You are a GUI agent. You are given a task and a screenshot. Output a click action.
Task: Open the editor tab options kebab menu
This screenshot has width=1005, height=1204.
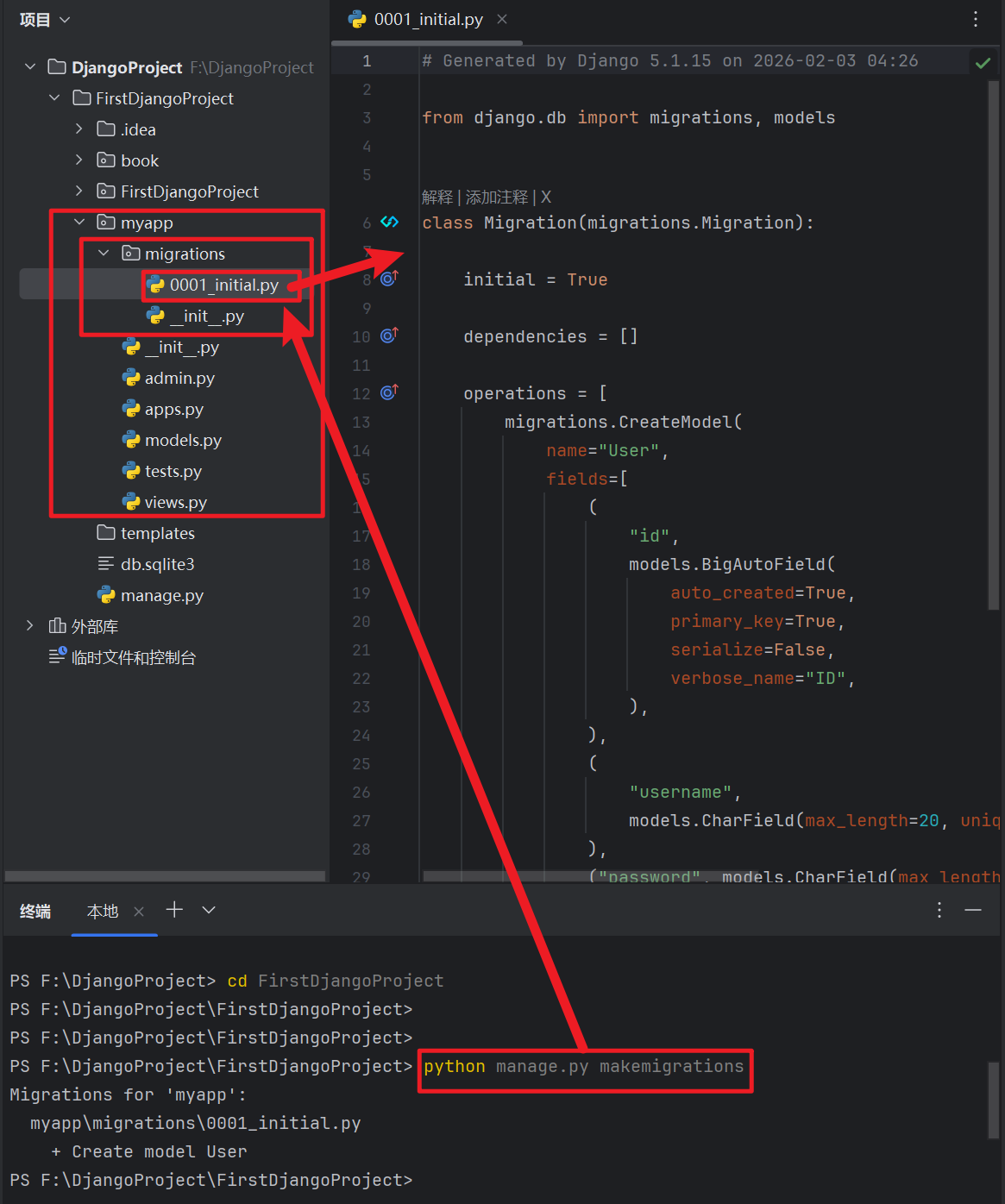[x=976, y=19]
